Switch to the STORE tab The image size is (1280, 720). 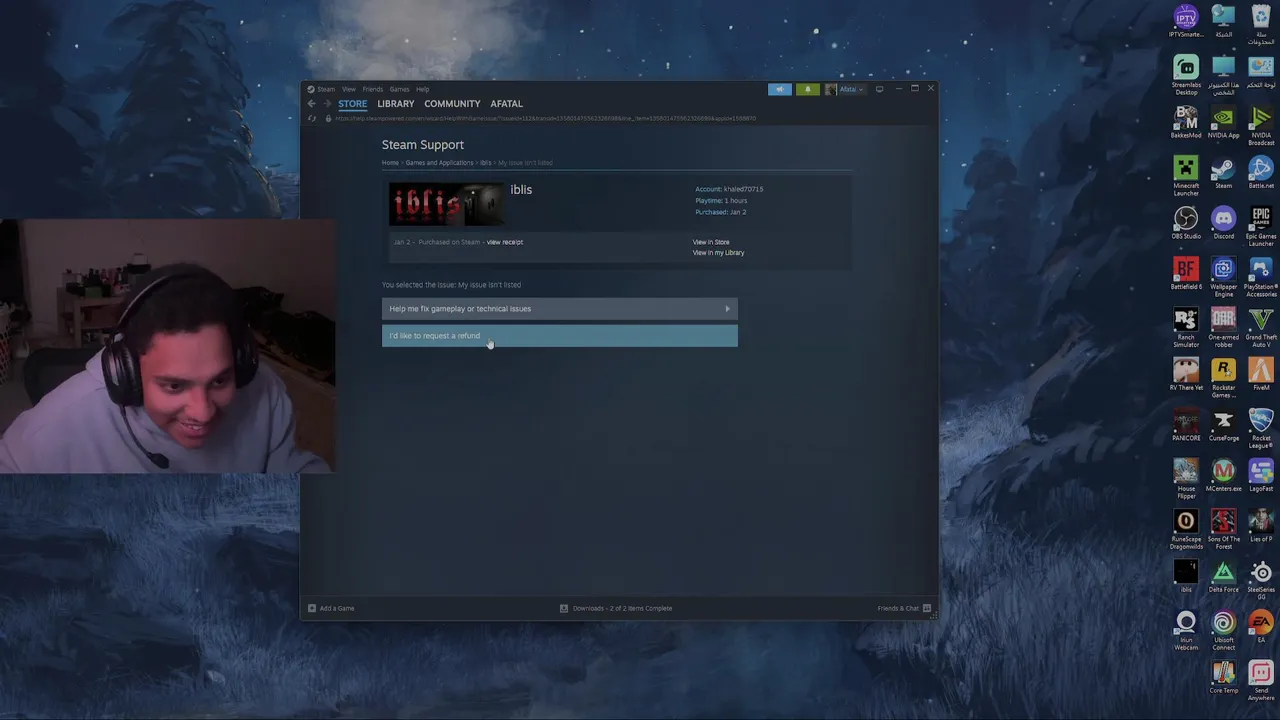click(352, 104)
